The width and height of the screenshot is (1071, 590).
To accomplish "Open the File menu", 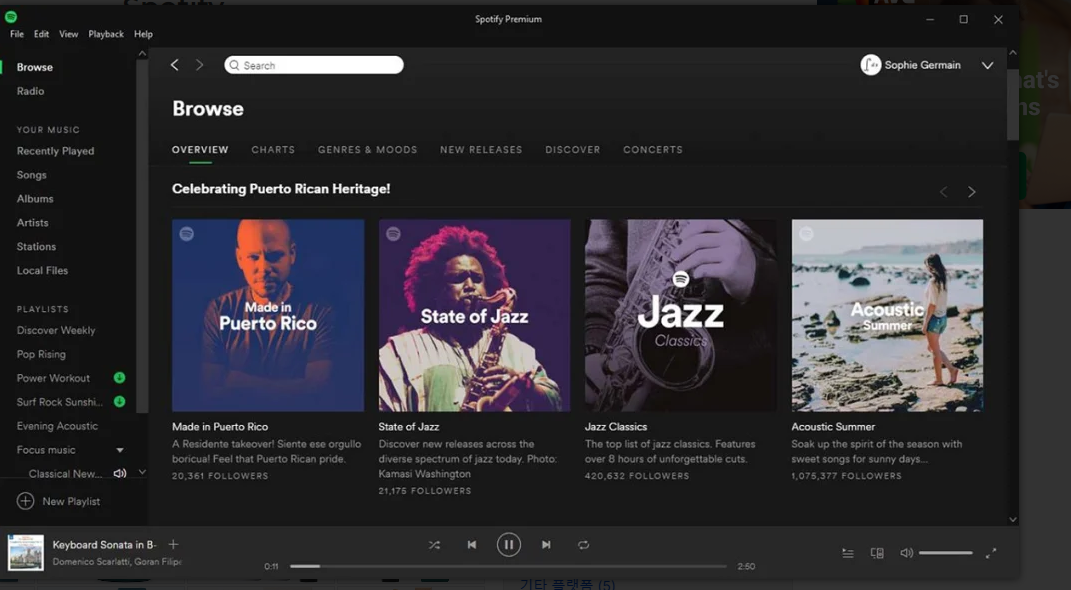I will coord(17,34).
